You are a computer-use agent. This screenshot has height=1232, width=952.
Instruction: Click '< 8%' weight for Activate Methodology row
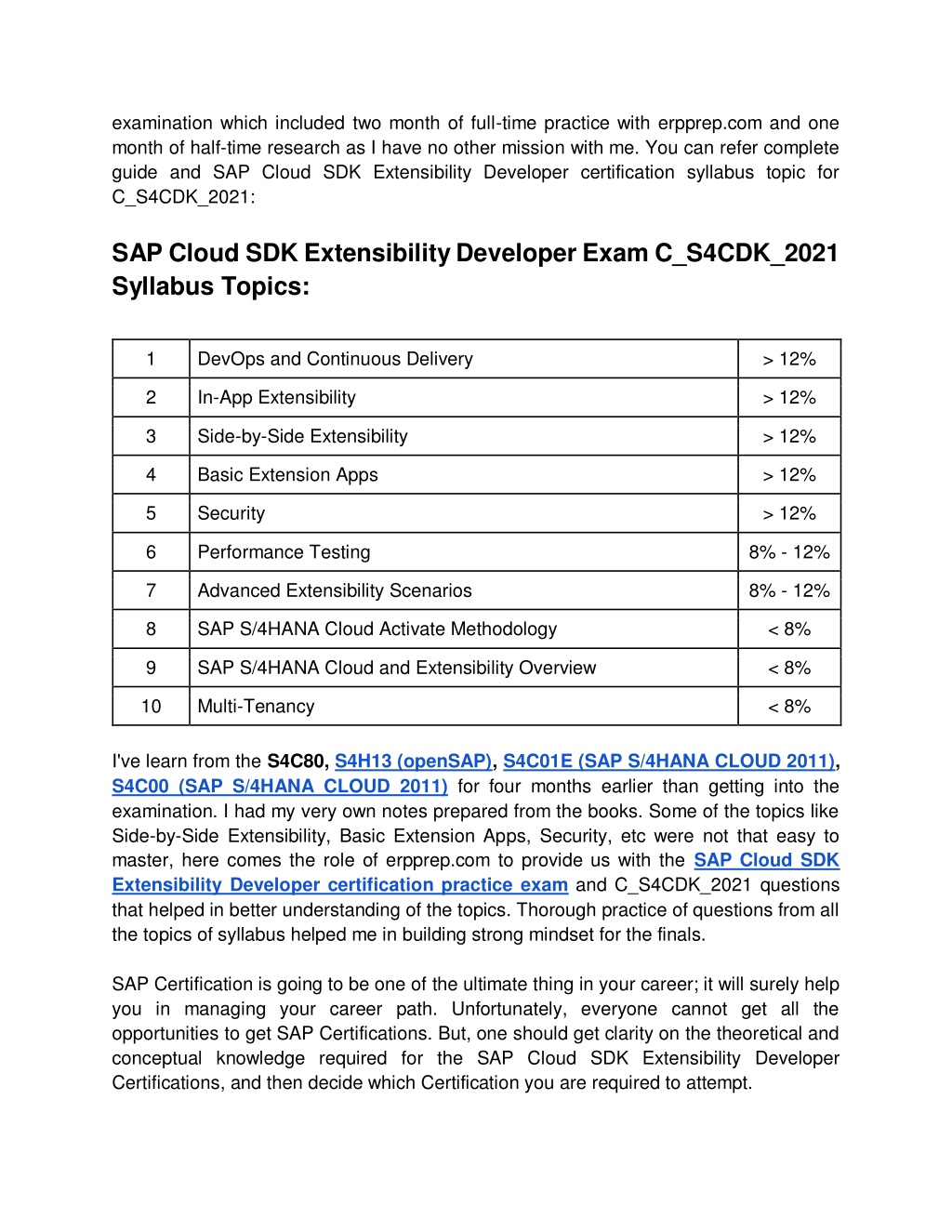click(x=789, y=629)
